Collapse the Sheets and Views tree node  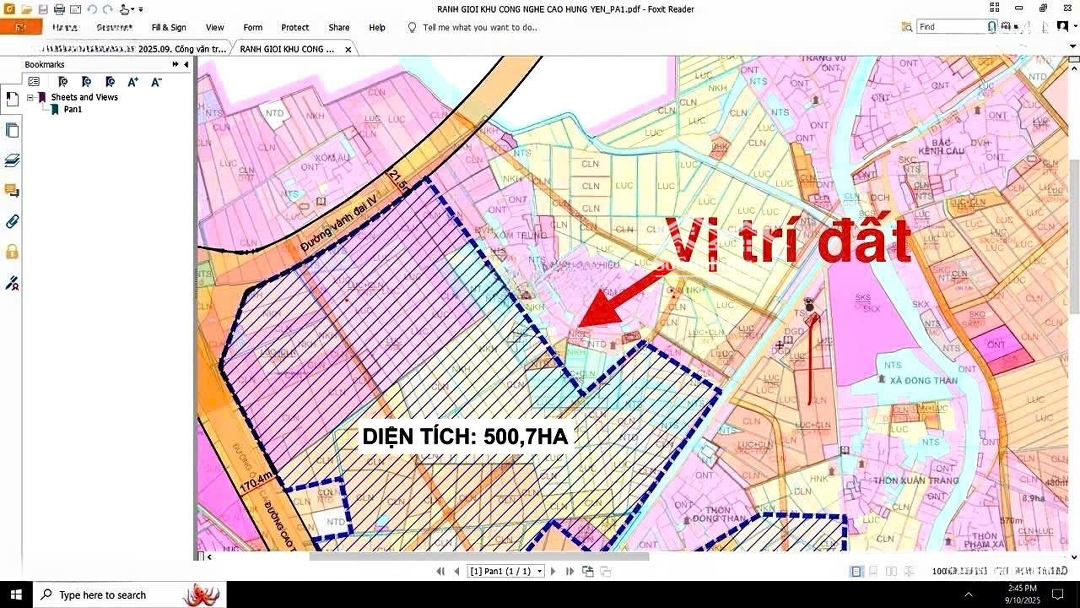click(x=30, y=97)
